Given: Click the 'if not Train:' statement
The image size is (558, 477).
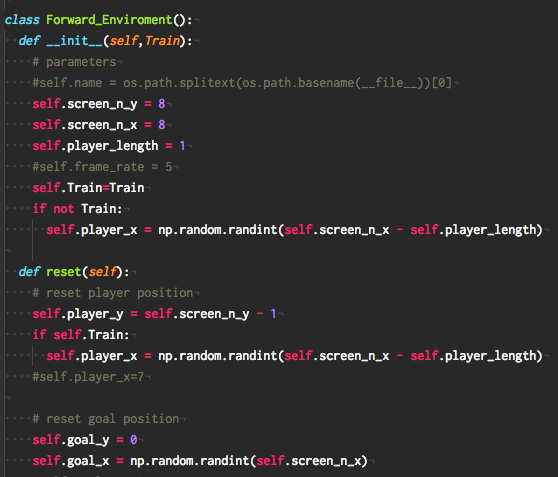Looking at the screenshot, I should 77,209.
